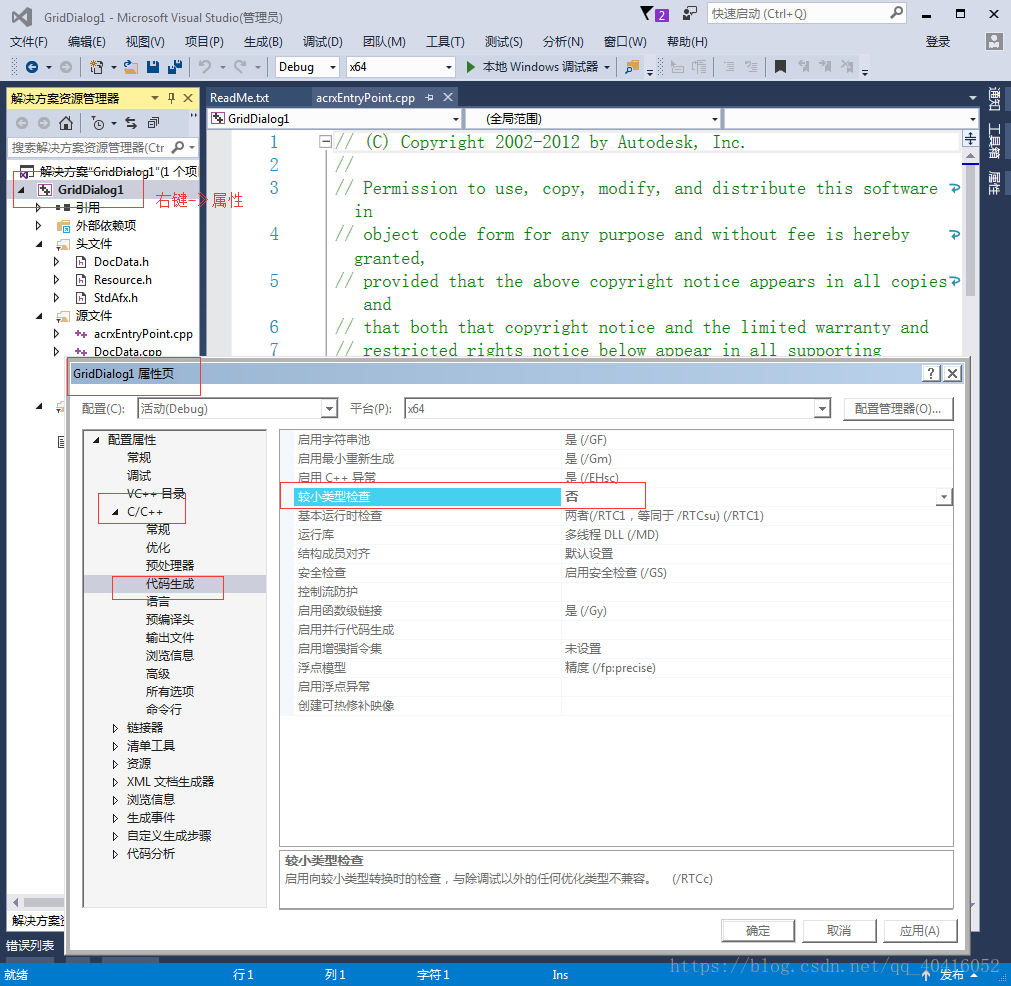Close the Solution Explorer panel
Image resolution: width=1011 pixels, height=986 pixels.
[188, 98]
